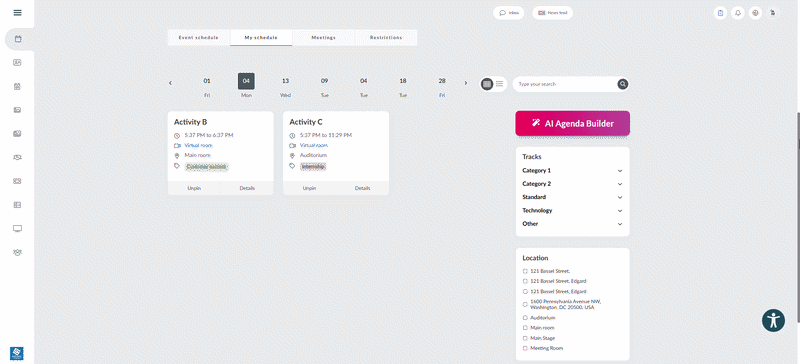
Task: Check the '121 Bassel Street.' location filter
Action: (x=526, y=272)
